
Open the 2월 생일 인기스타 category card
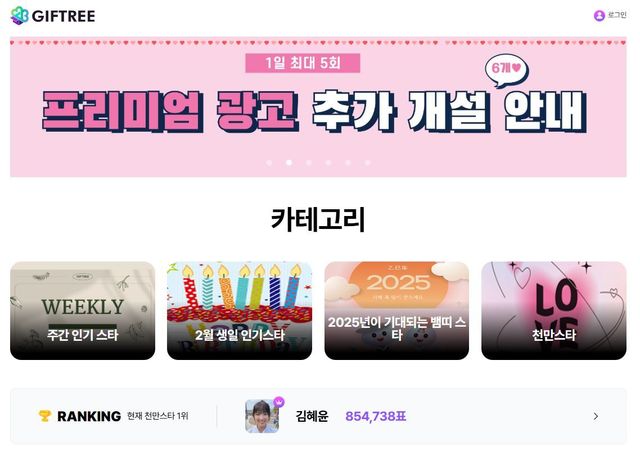[240, 311]
